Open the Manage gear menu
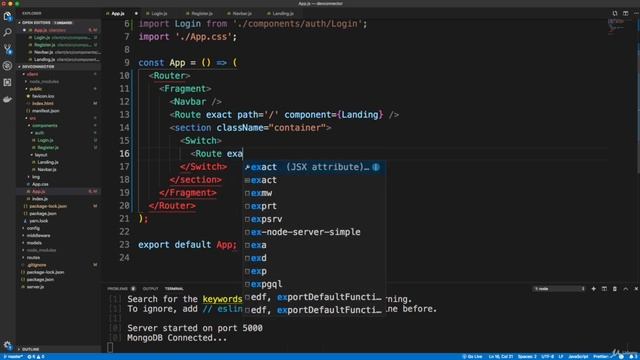This screenshot has height=360, width=640. point(7,345)
